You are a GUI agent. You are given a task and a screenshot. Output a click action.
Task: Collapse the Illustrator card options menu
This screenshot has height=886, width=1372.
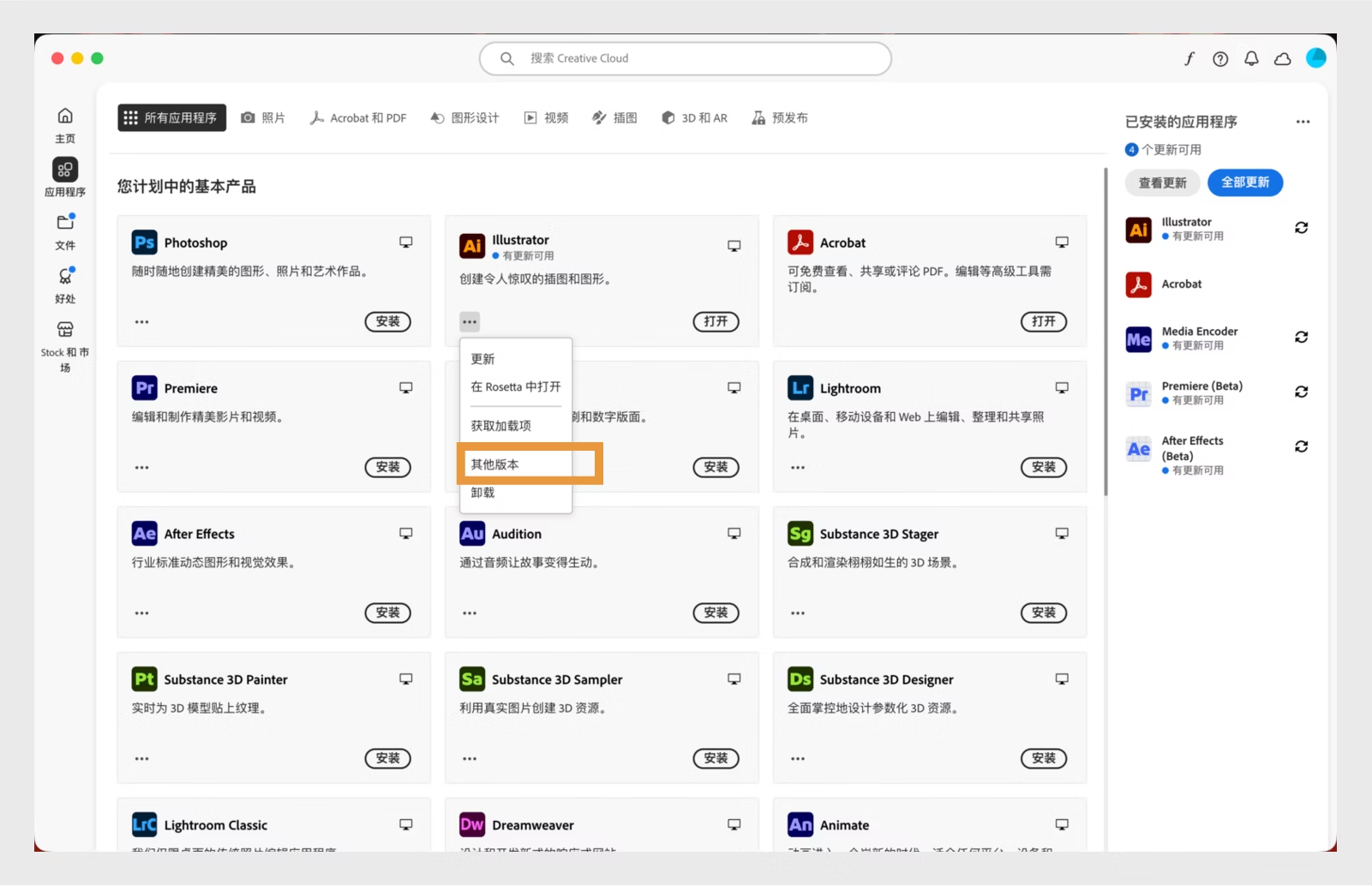[470, 322]
